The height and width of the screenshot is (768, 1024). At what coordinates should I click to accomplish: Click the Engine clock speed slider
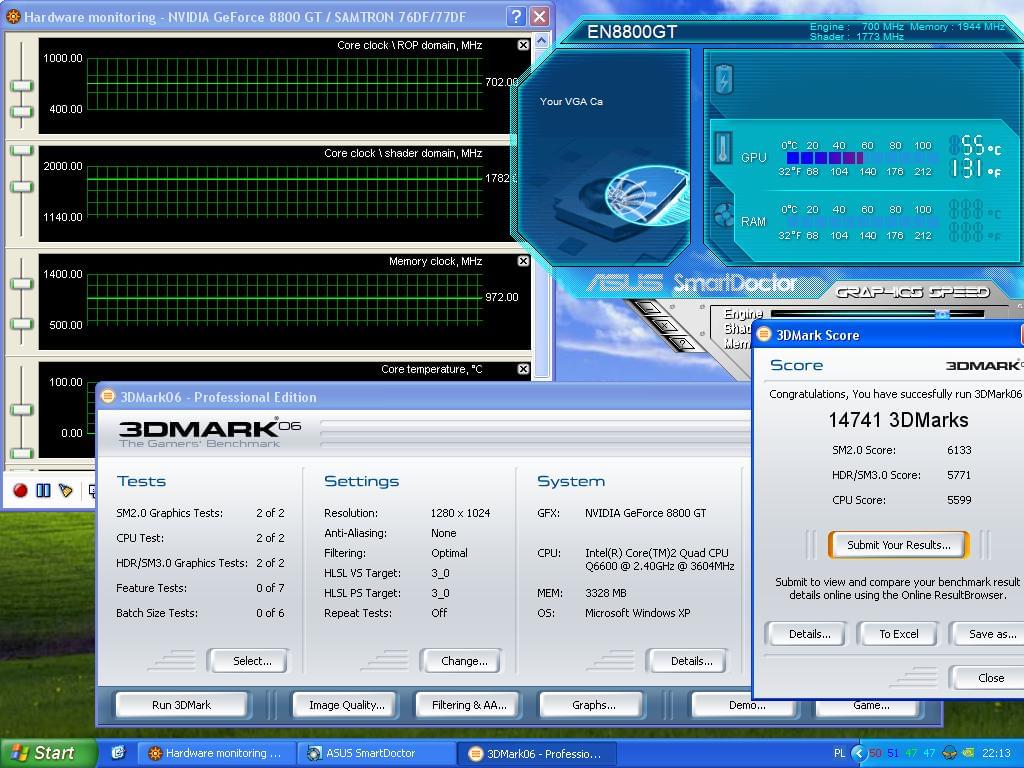941,314
